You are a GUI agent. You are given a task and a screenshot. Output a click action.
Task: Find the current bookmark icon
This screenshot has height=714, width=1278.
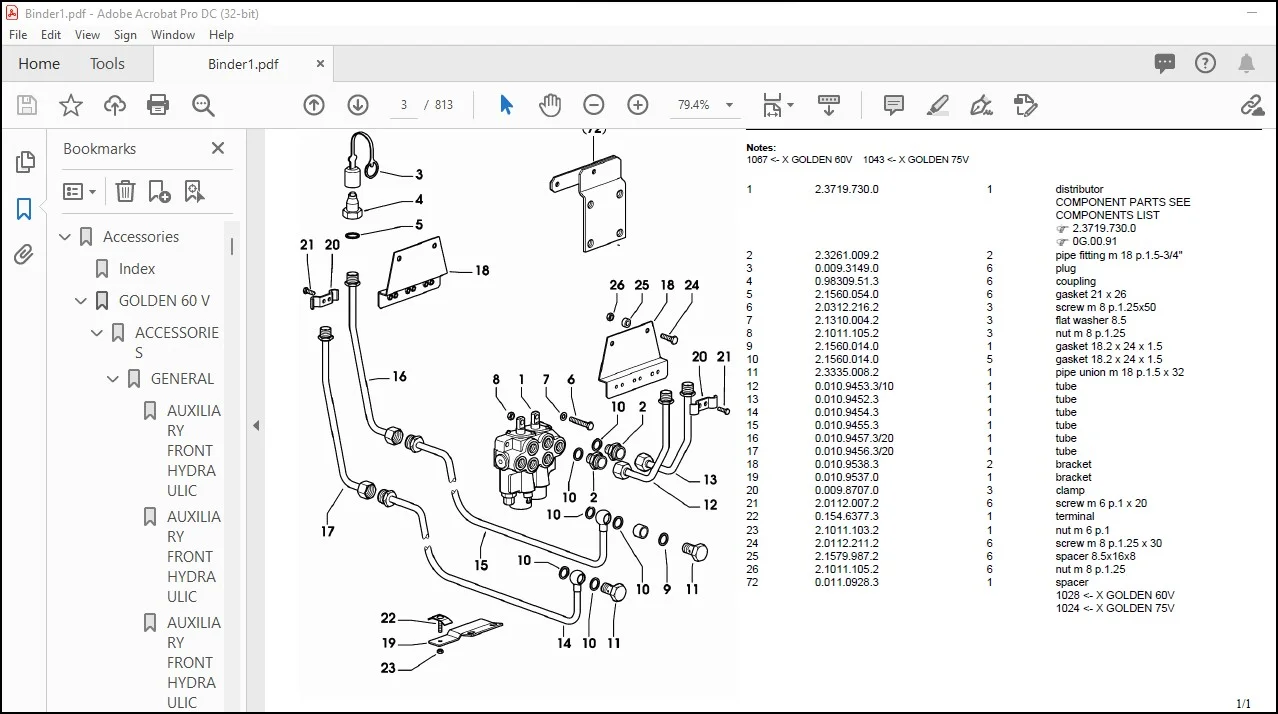pyautogui.click(x=194, y=191)
